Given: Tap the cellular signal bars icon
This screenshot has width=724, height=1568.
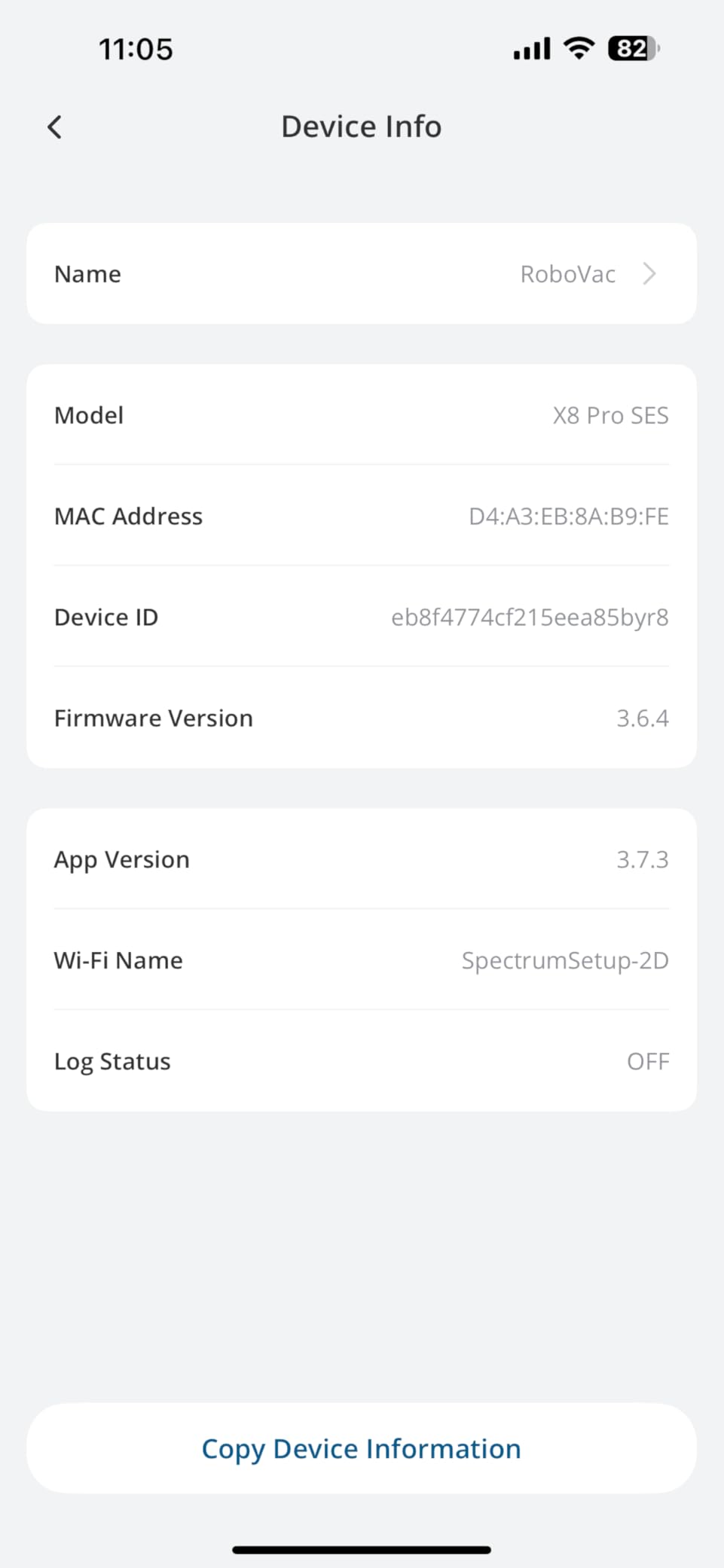Looking at the screenshot, I should tap(532, 50).
